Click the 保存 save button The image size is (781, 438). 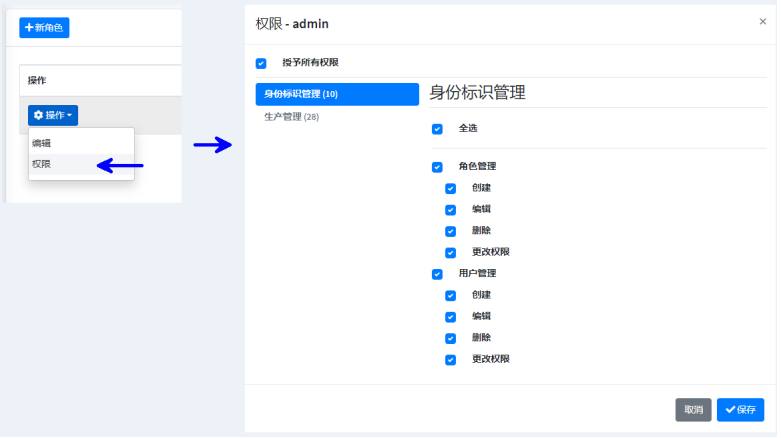(x=740, y=409)
